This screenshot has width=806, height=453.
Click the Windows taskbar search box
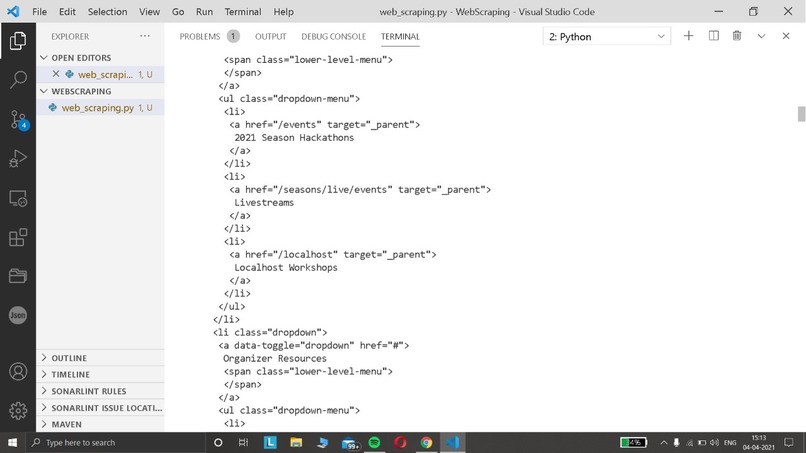pyautogui.click(x=116, y=442)
